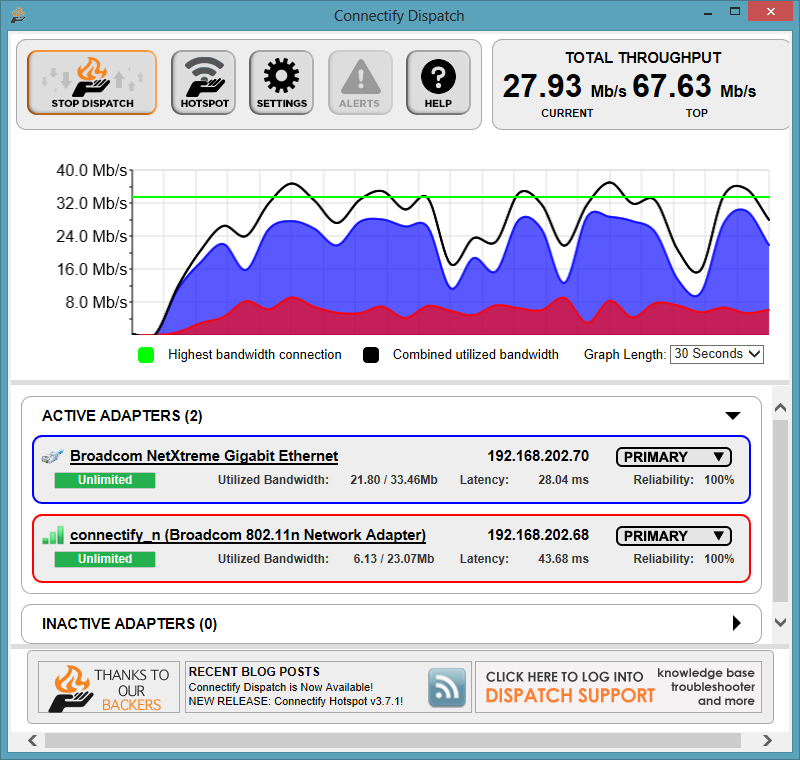
Task: Click the RSS feed icon
Action: point(447,688)
